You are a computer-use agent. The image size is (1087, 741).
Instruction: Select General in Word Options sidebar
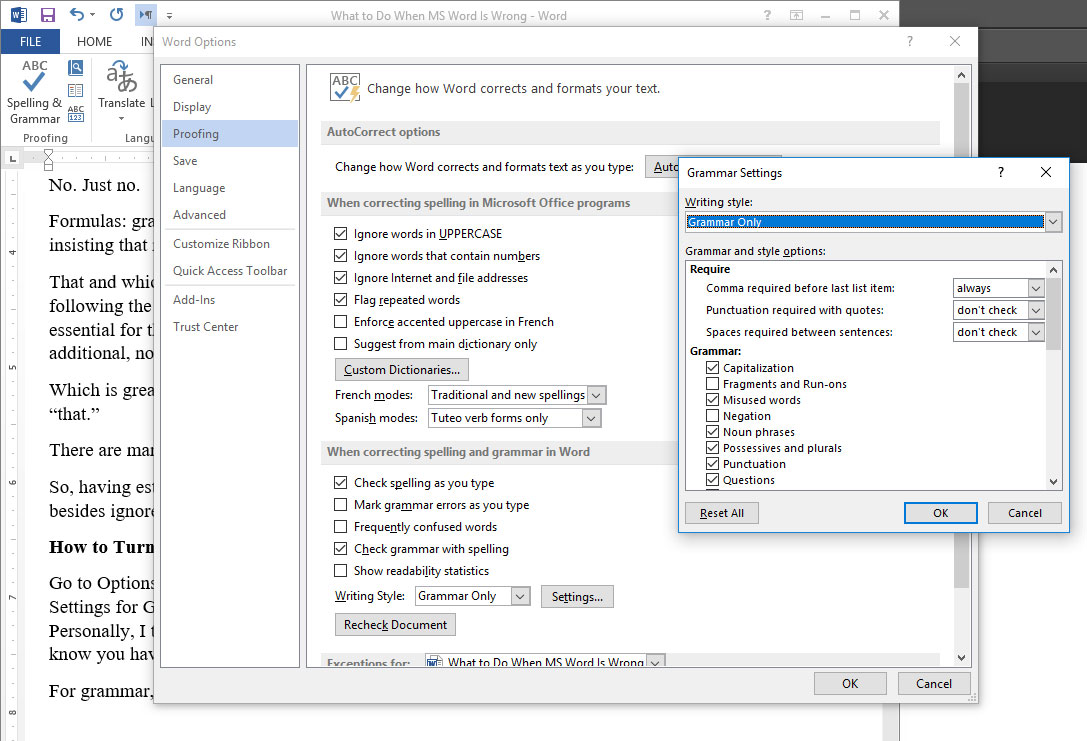coord(230,80)
